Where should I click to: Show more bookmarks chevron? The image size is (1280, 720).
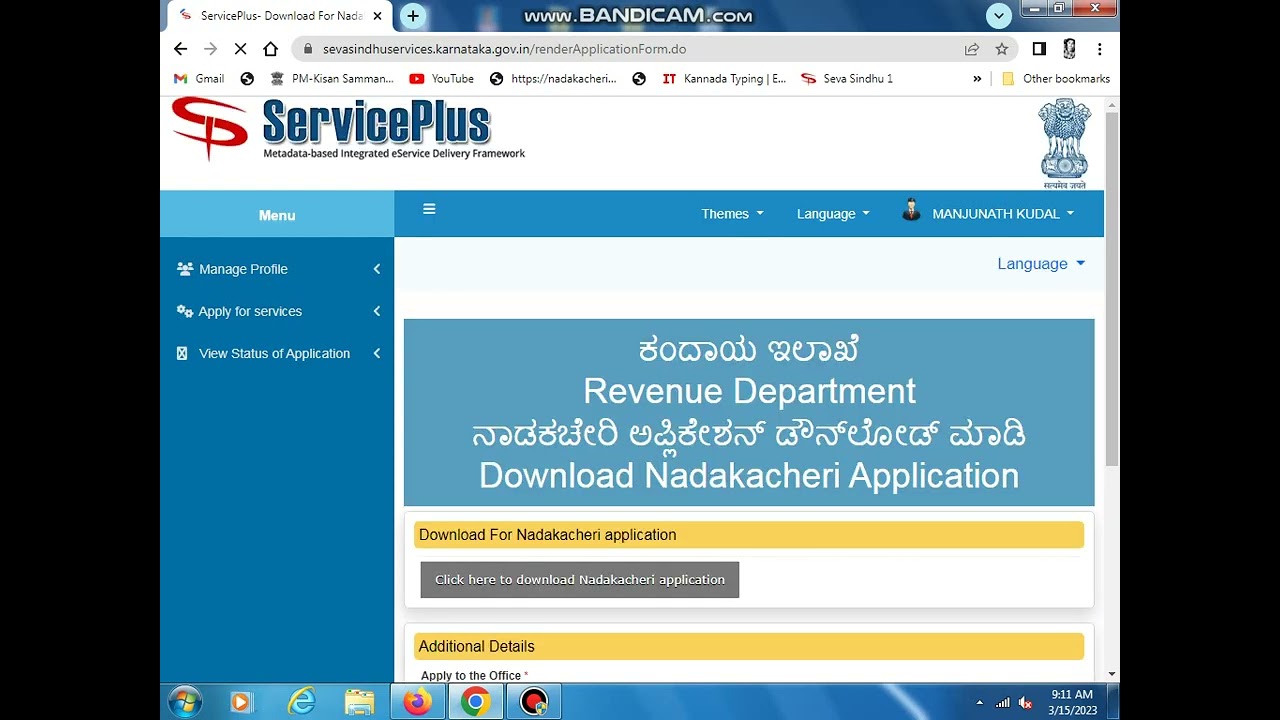point(977,79)
